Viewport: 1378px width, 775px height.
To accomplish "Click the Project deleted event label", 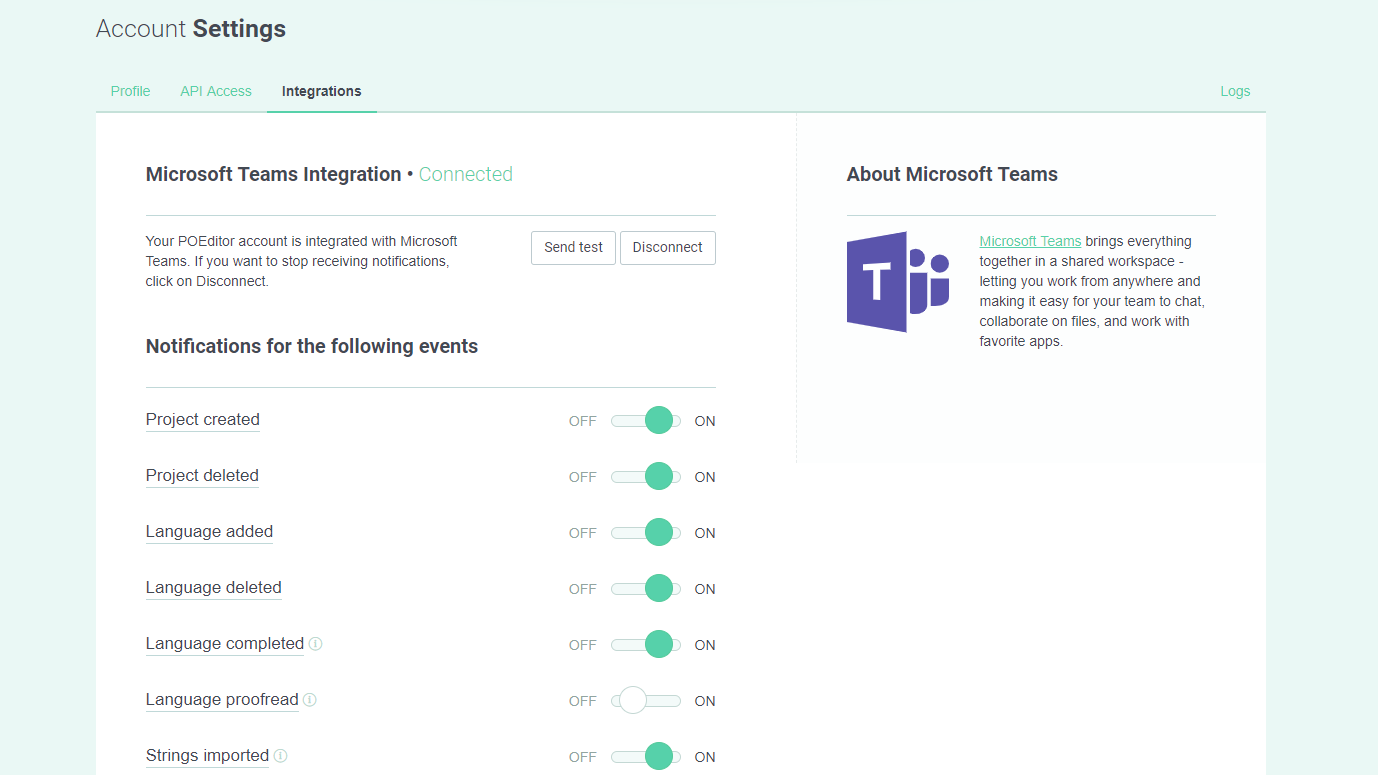I will click(202, 476).
